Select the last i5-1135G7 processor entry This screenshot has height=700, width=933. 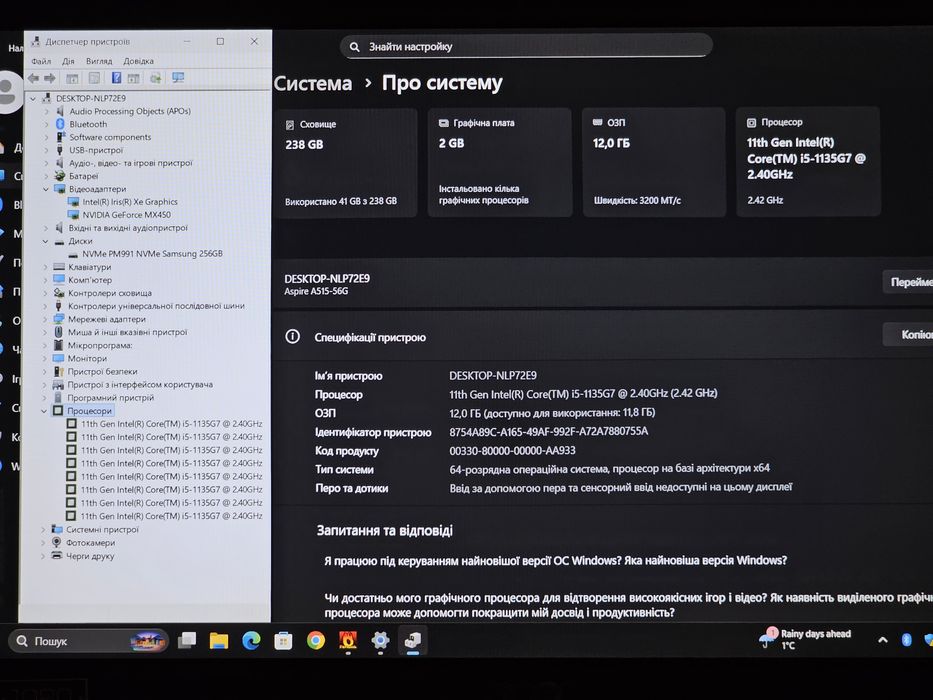point(171,516)
